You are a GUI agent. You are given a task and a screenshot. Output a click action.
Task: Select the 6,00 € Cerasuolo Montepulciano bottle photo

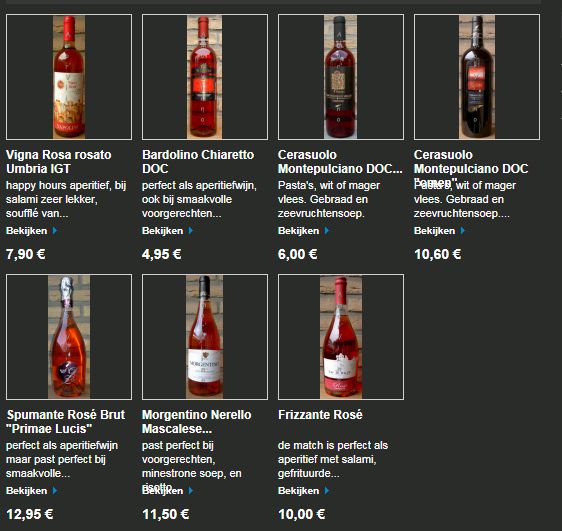(340, 77)
